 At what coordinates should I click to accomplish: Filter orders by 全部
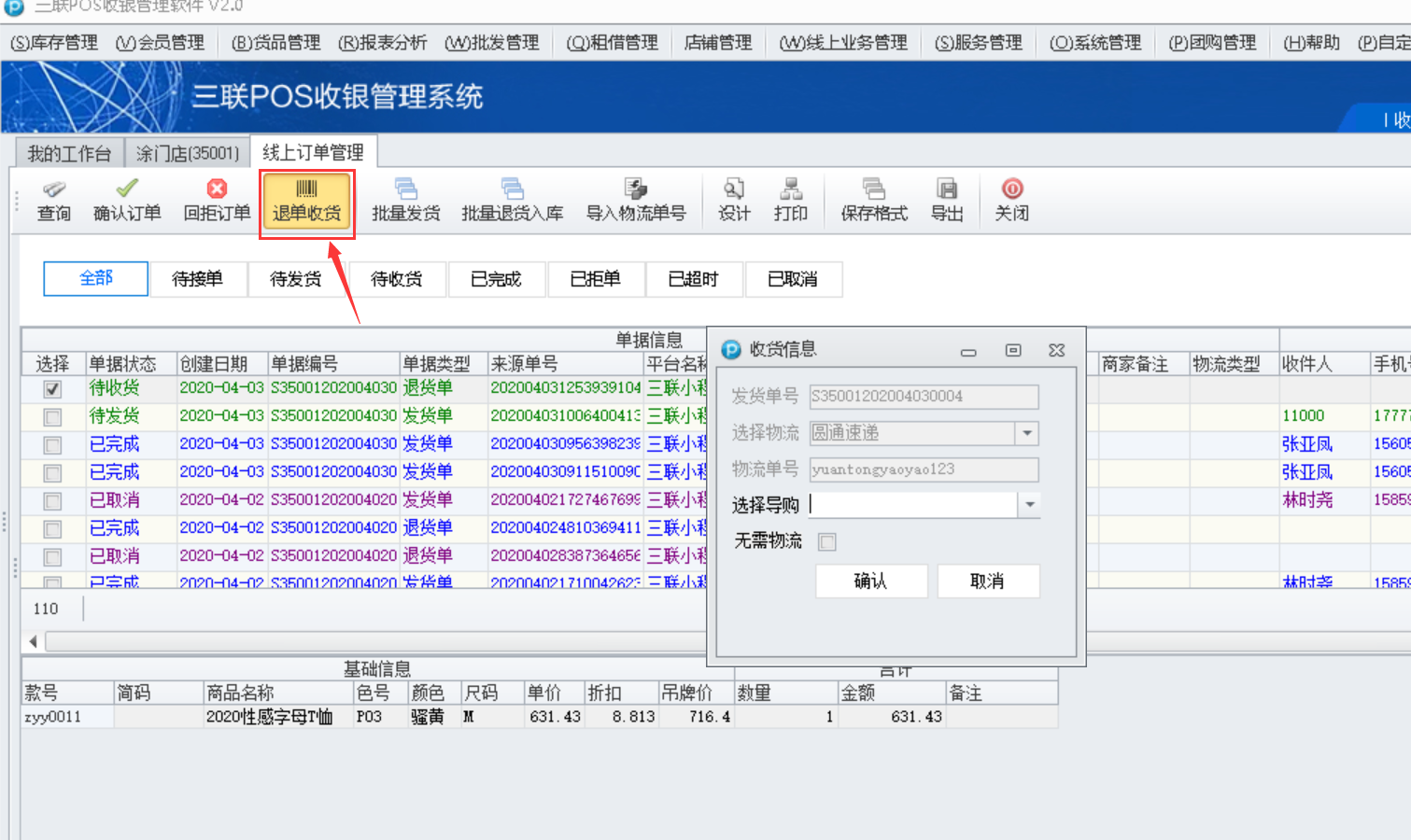pos(95,278)
